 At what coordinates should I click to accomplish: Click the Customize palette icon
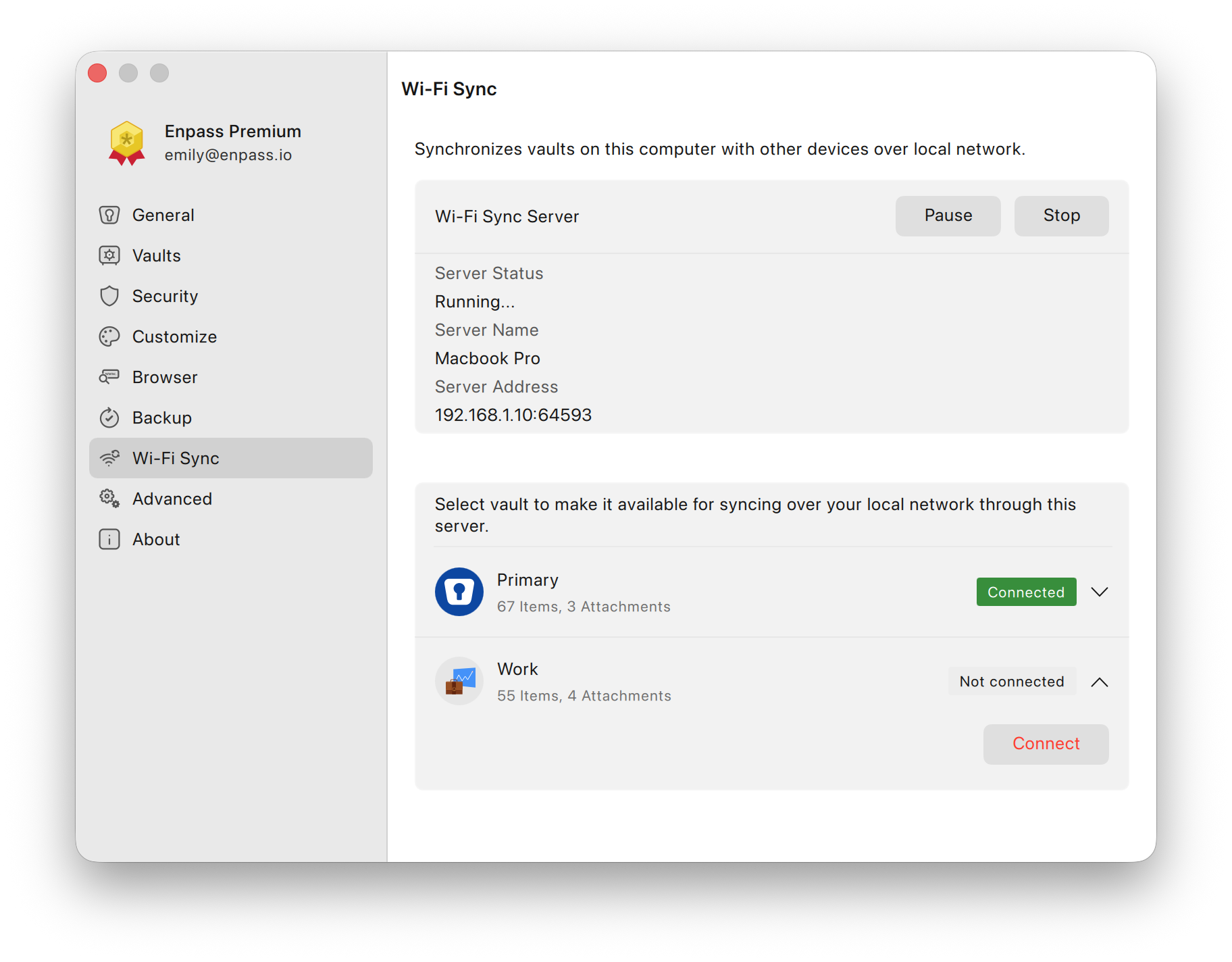pyautogui.click(x=109, y=336)
